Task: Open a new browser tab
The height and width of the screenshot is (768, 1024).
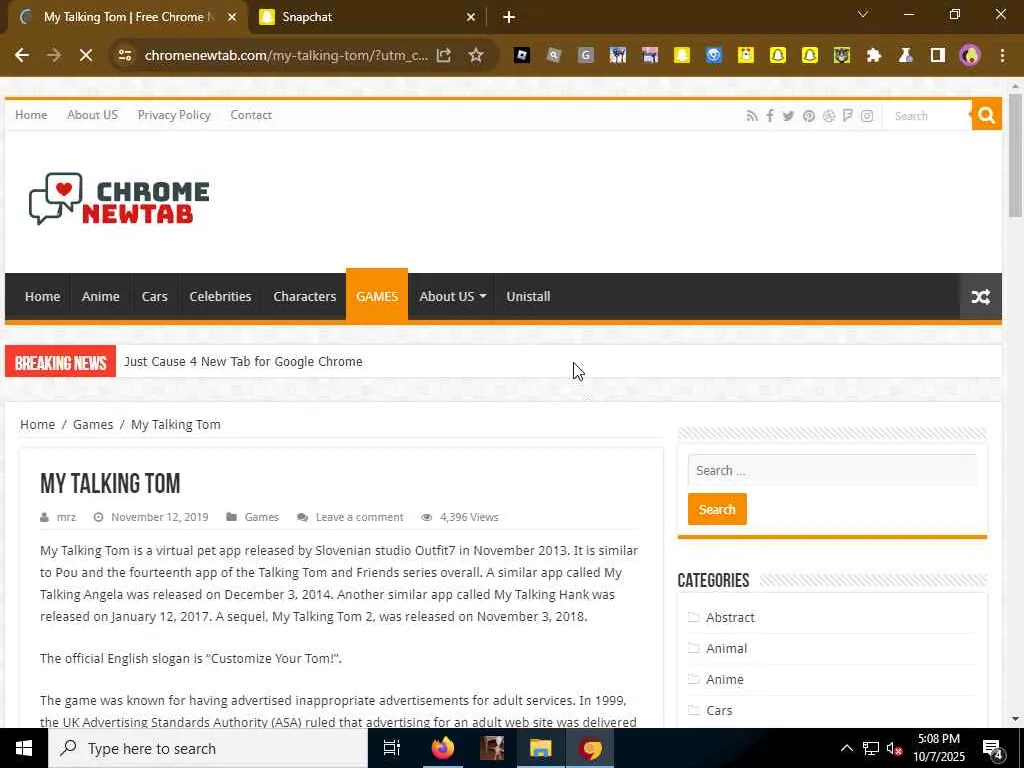Action: 509,17
